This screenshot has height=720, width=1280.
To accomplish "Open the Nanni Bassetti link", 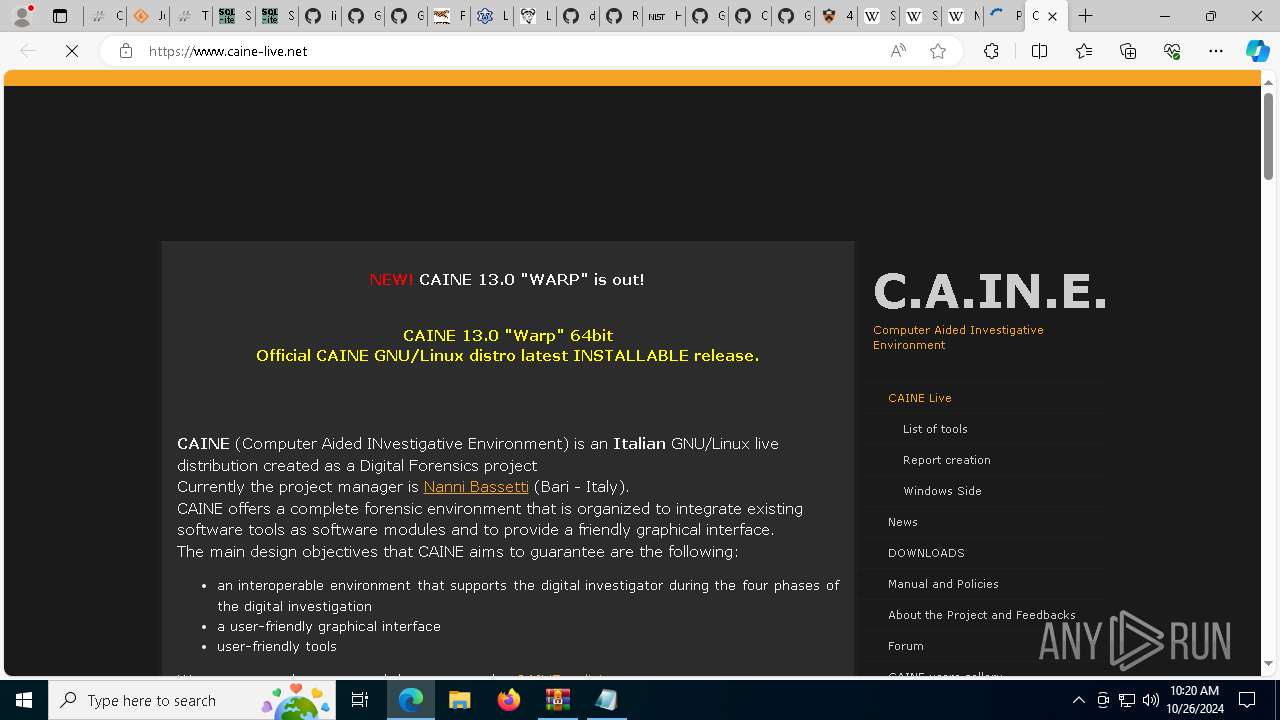I will (476, 487).
